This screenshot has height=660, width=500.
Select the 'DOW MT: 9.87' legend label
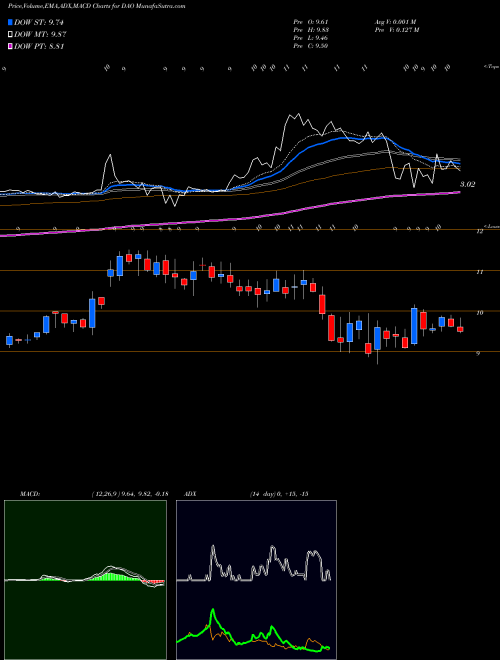click(x=40, y=35)
